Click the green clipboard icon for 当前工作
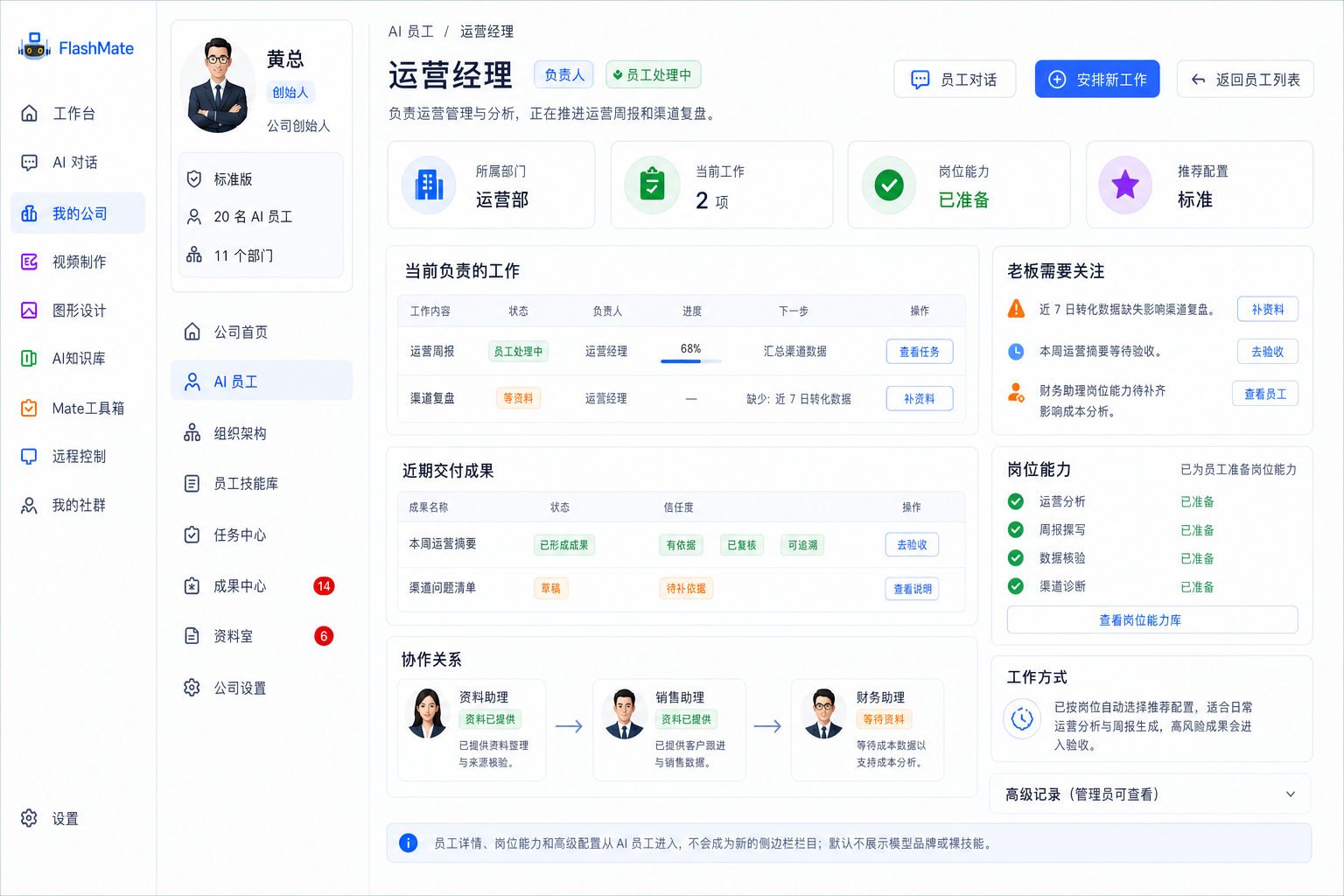The height and width of the screenshot is (896, 1344). click(x=652, y=185)
